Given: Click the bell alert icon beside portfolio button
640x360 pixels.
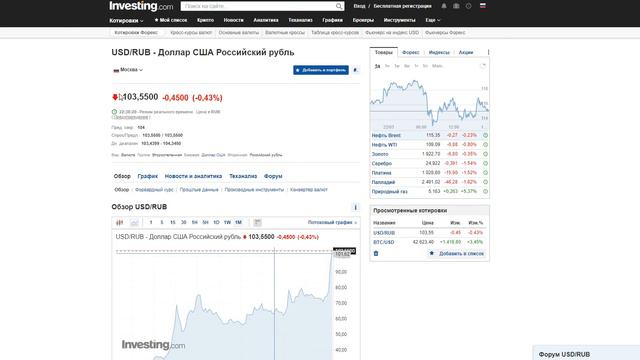Looking at the screenshot, I should tap(355, 70).
